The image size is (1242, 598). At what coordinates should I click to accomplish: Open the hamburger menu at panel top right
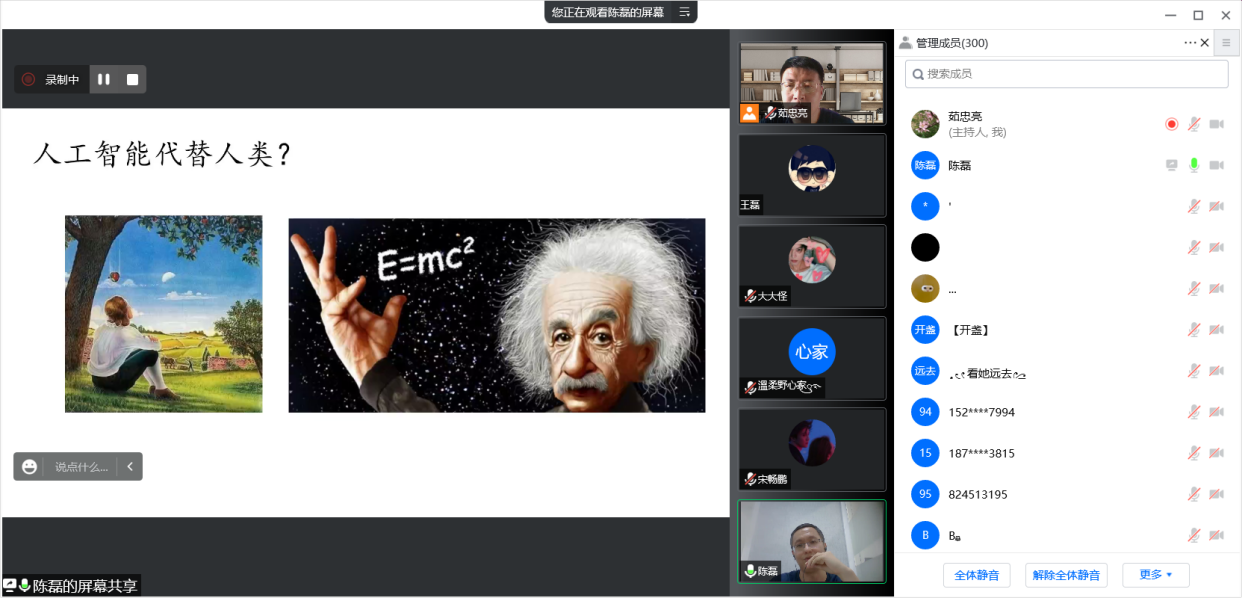pyautogui.click(x=1226, y=43)
